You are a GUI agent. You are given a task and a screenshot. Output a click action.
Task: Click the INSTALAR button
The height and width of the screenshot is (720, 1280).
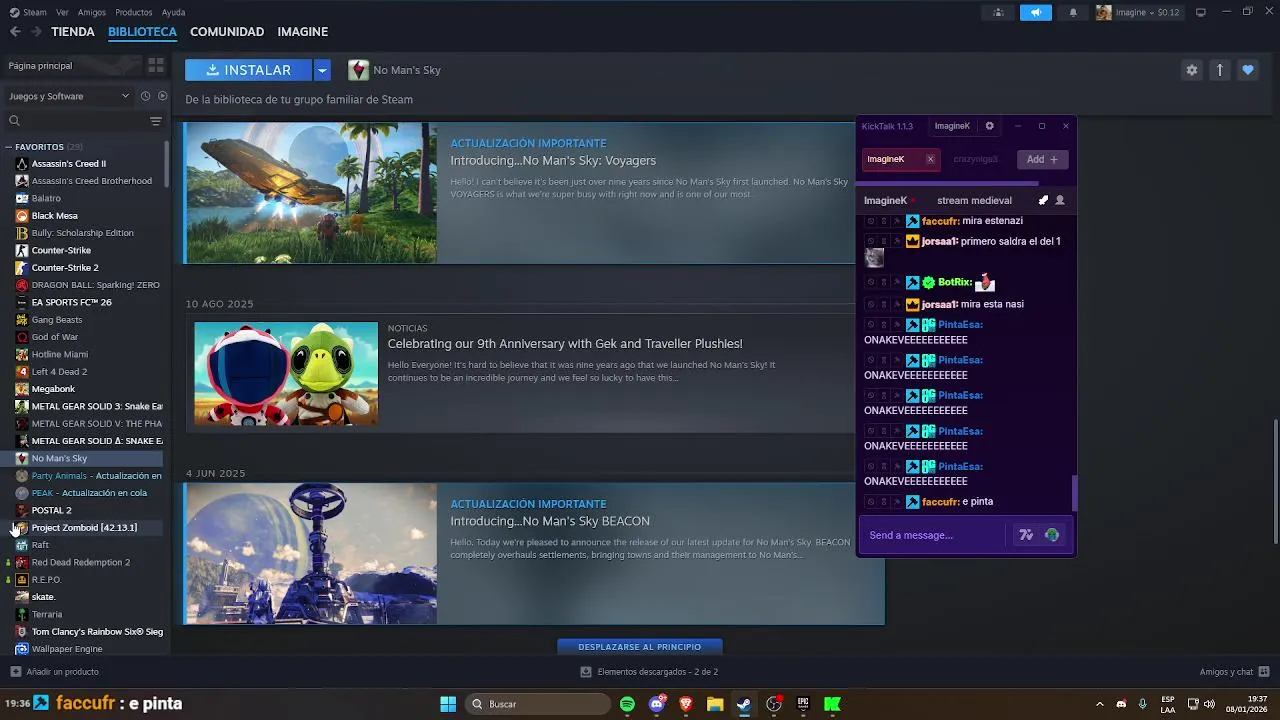(x=249, y=70)
